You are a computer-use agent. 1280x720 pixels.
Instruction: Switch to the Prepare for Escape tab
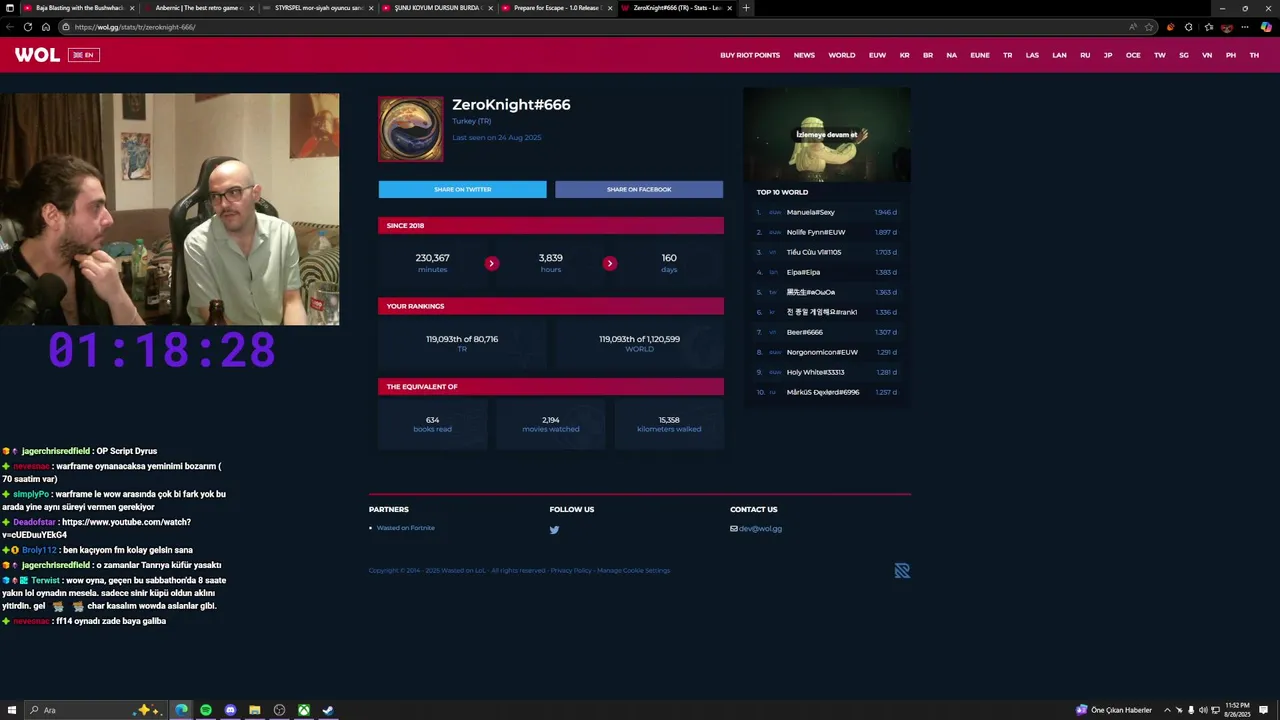pyautogui.click(x=555, y=8)
